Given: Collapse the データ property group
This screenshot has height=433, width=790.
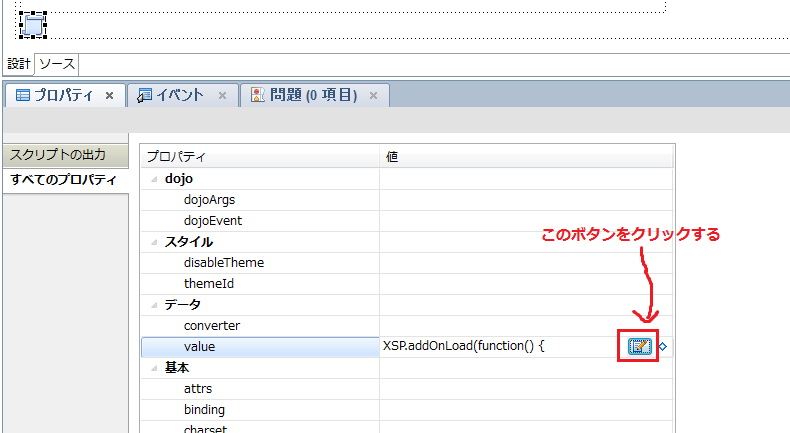Looking at the screenshot, I should click(x=154, y=305).
